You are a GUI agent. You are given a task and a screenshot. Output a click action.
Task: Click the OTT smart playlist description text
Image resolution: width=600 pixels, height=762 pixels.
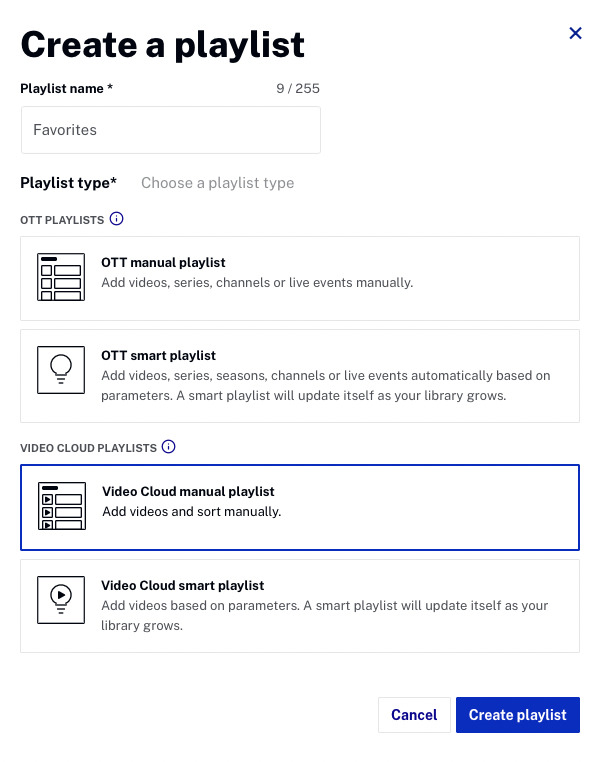(x=326, y=385)
